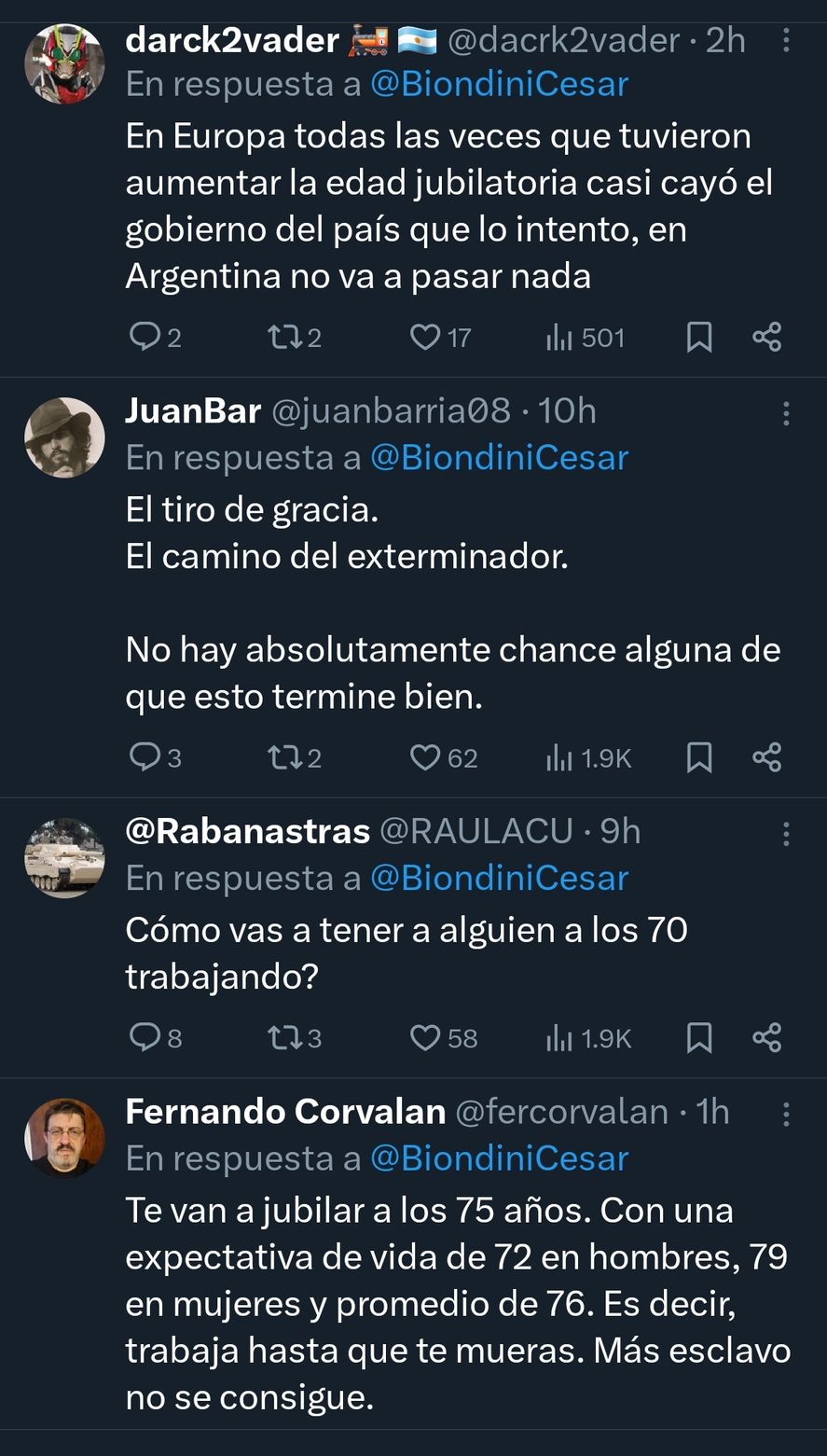Open the @Rabanastras tank avatar
This screenshot has width=827, height=1456.
64,858
